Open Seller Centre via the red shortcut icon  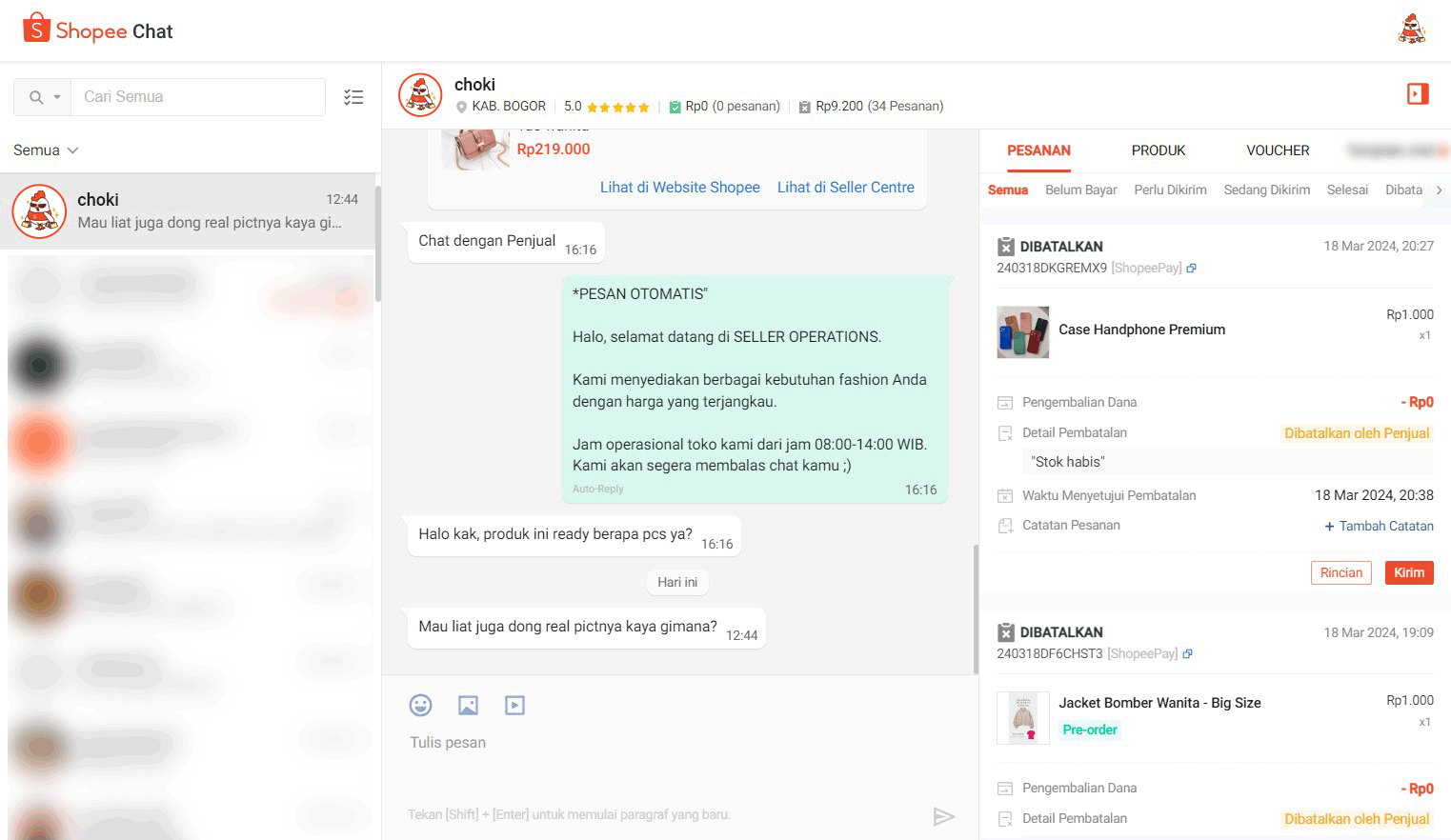(x=1417, y=93)
